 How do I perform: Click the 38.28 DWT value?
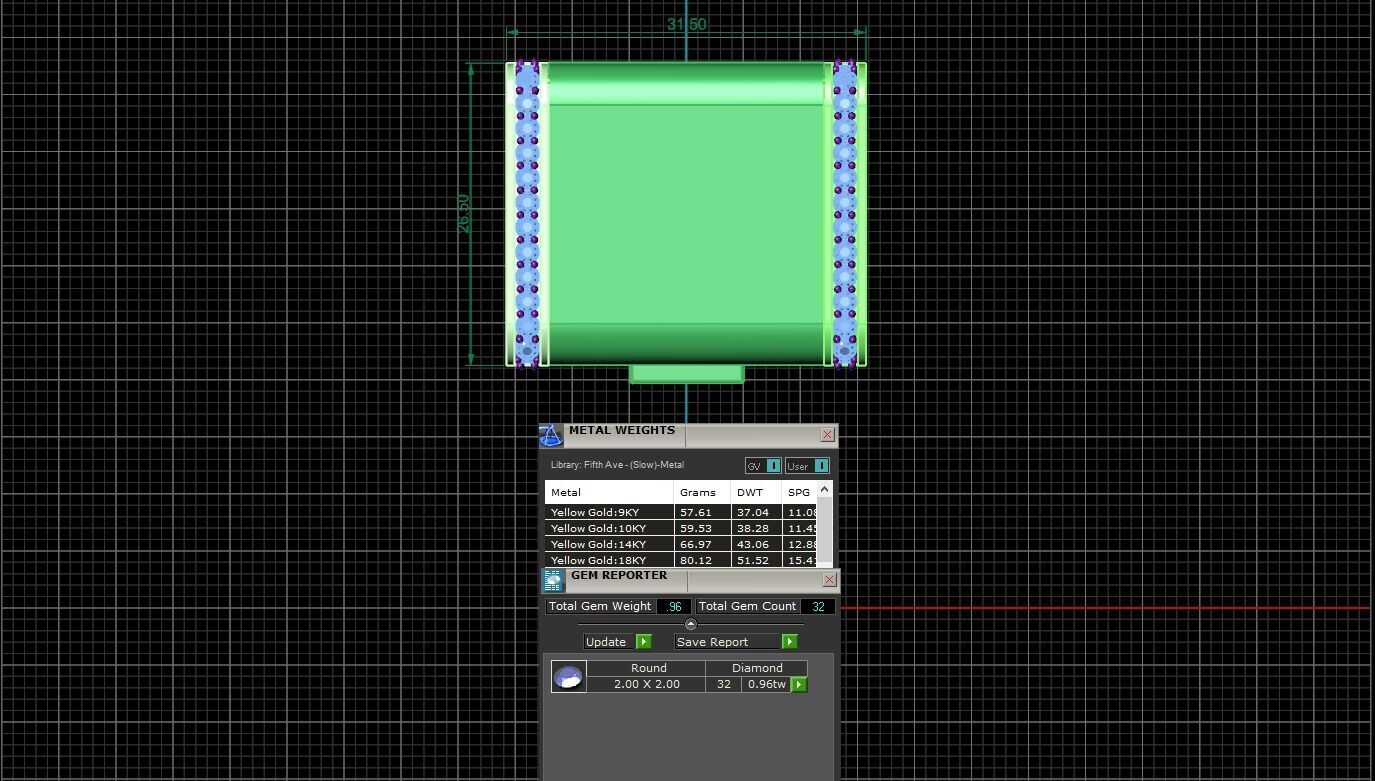[753, 528]
